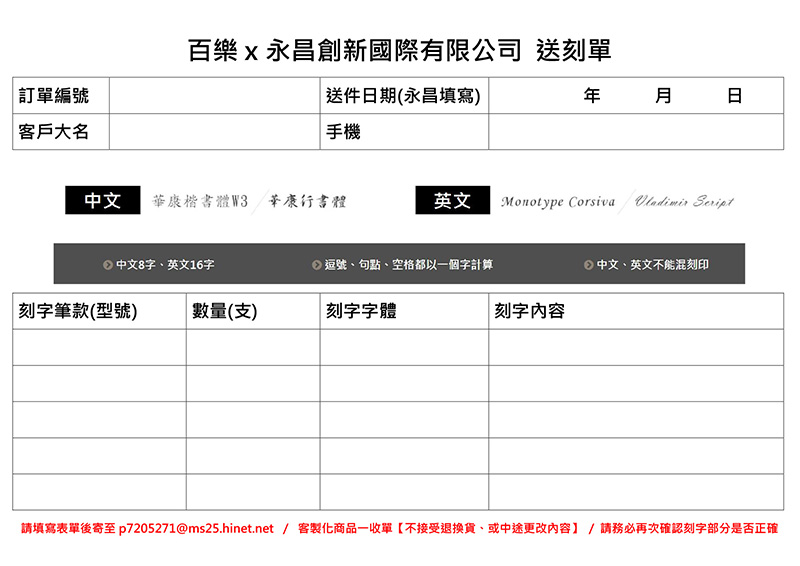Click the arrow icon beside 中文8字、英文16字
Viewport: 800px width, 566px height.
click(x=108, y=265)
